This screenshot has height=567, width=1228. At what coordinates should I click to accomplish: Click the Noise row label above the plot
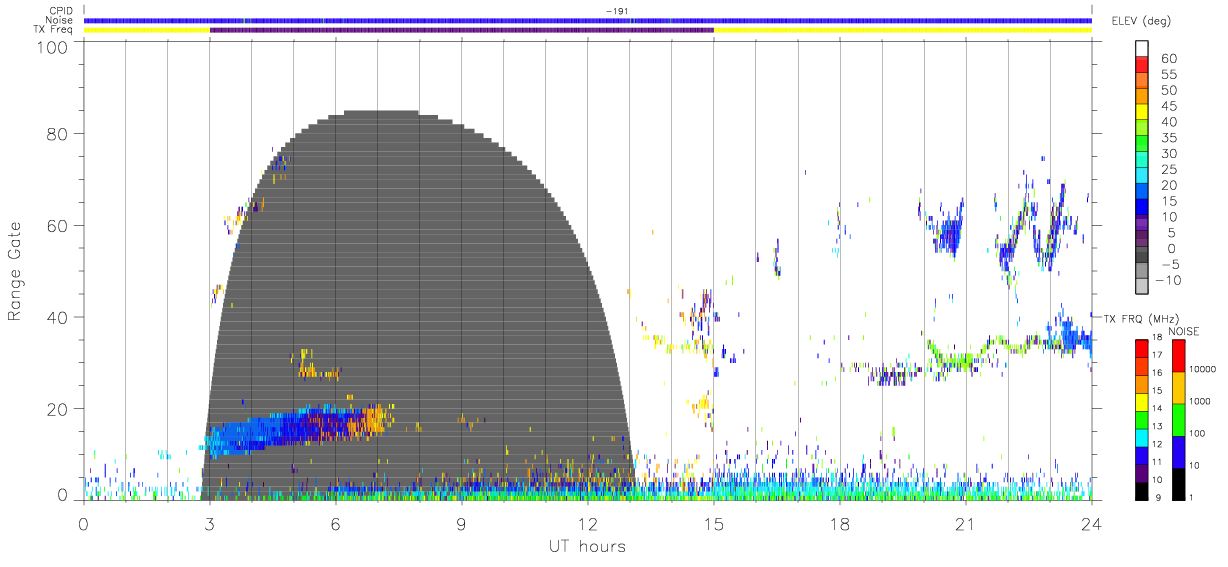[61, 20]
